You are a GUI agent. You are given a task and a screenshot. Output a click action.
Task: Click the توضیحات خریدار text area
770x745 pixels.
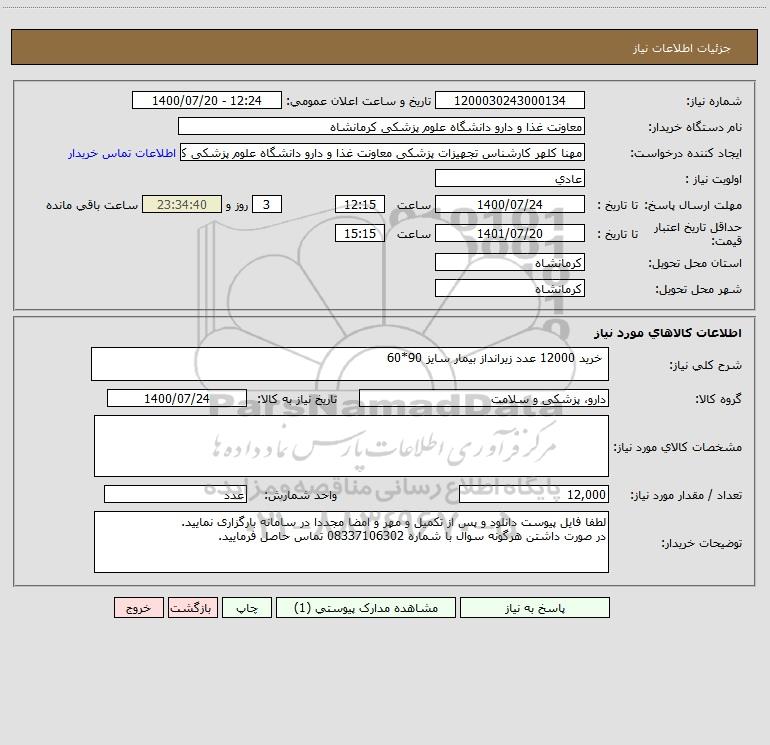pyautogui.click(x=351, y=542)
